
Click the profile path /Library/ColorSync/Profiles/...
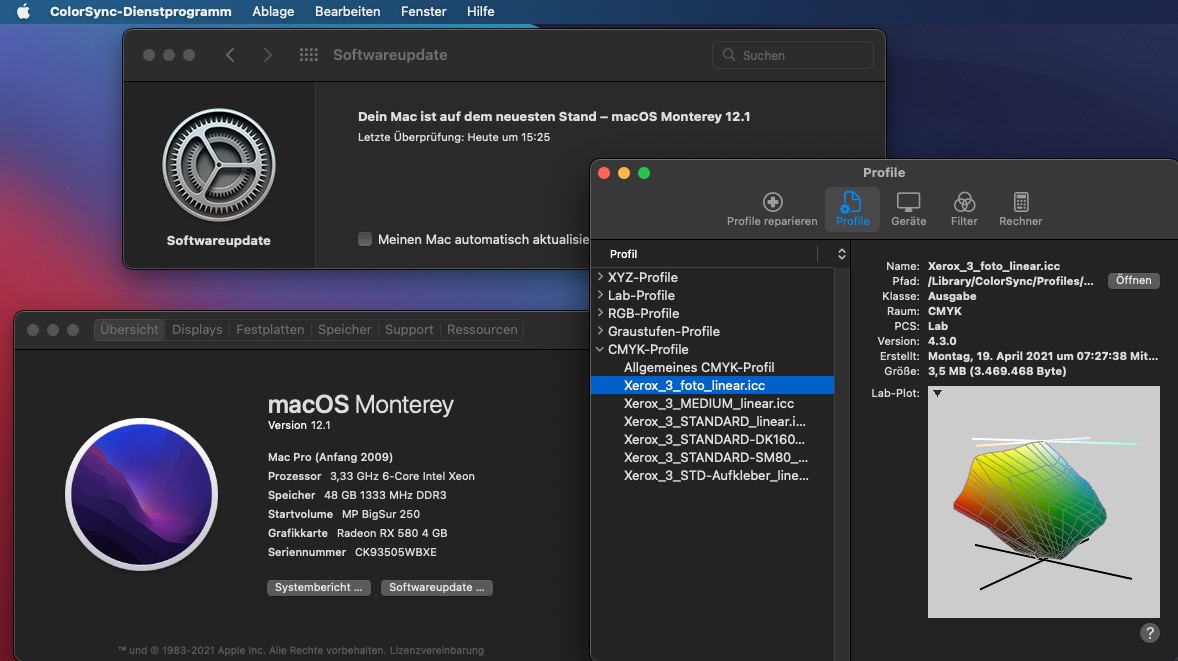click(1010, 281)
